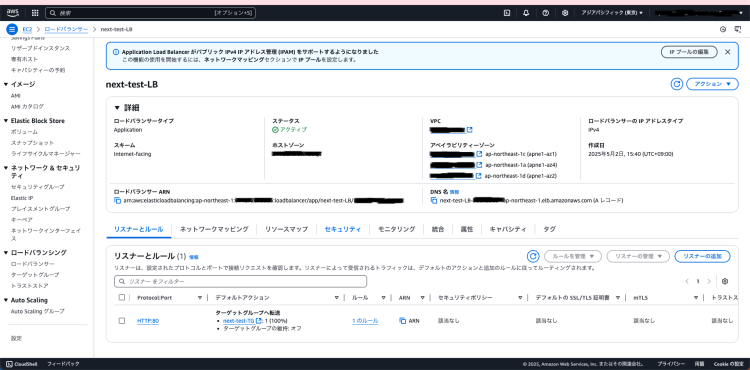This screenshot has width=750, height=370.
Task: Open the clock icon near breadcrumbs
Action: tap(723, 30)
